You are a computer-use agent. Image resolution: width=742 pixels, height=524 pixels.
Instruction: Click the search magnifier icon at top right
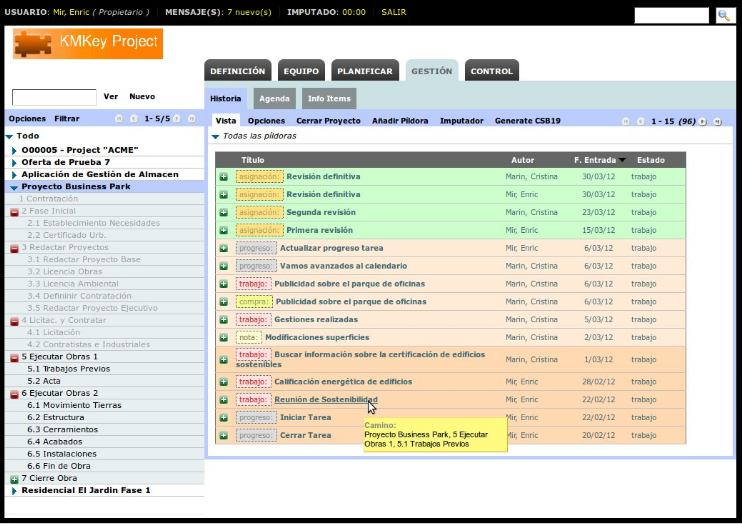(x=723, y=16)
